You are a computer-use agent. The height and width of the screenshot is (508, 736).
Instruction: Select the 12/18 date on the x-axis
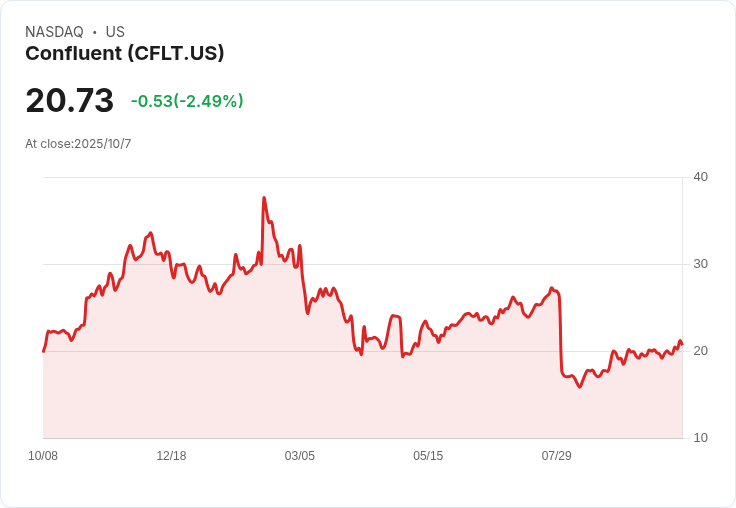[171, 456]
